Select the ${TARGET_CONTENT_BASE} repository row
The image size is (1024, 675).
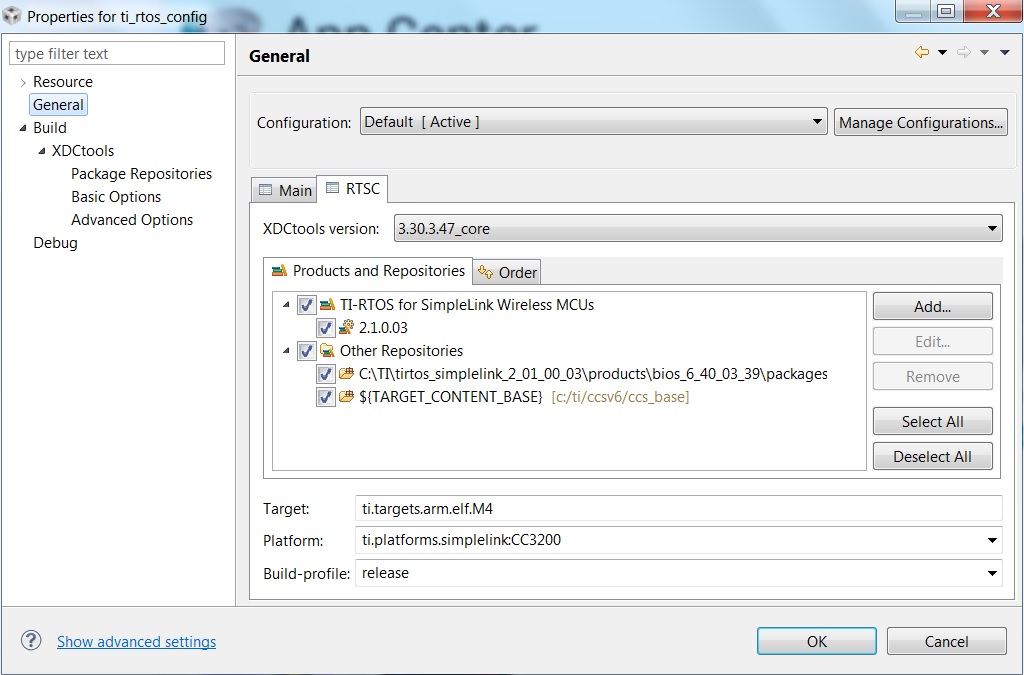(524, 397)
